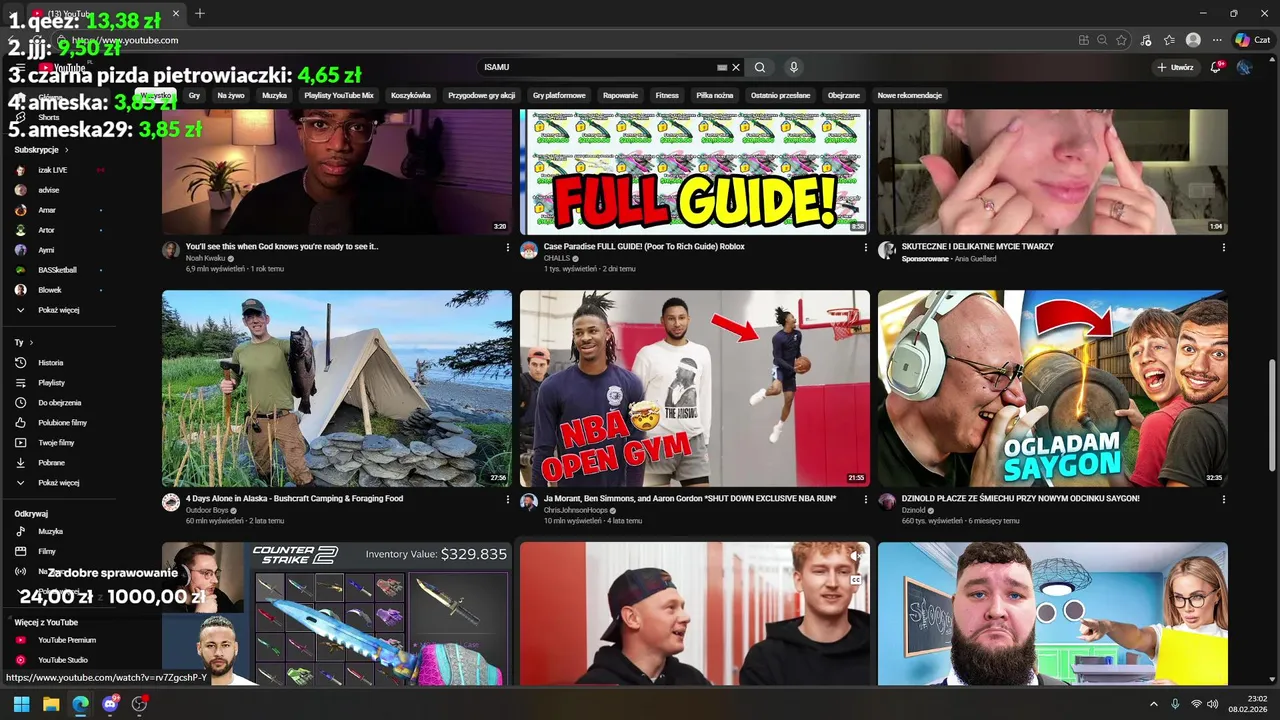Viewport: 1280px width, 720px height.
Task: Open the on-screen keyboard icon in search
Action: click(x=722, y=67)
